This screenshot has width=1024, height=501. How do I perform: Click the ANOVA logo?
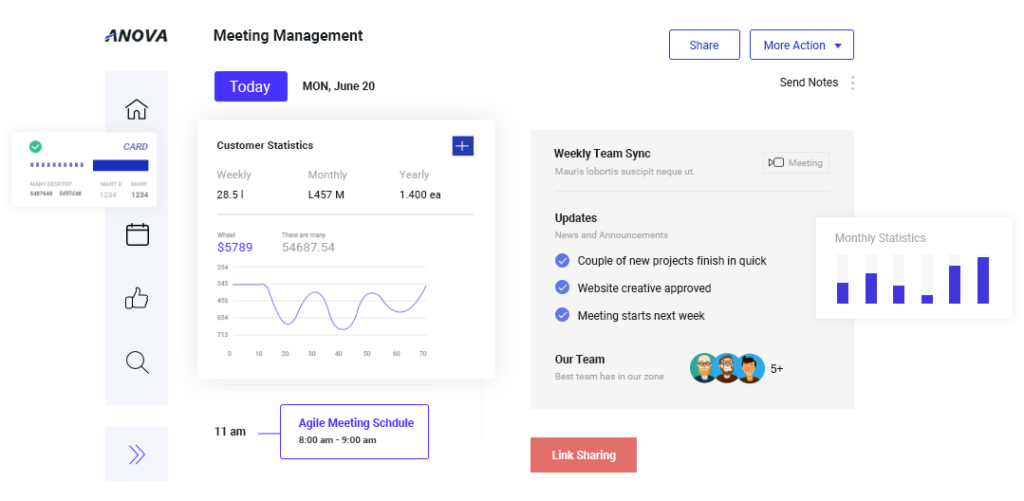tap(136, 36)
